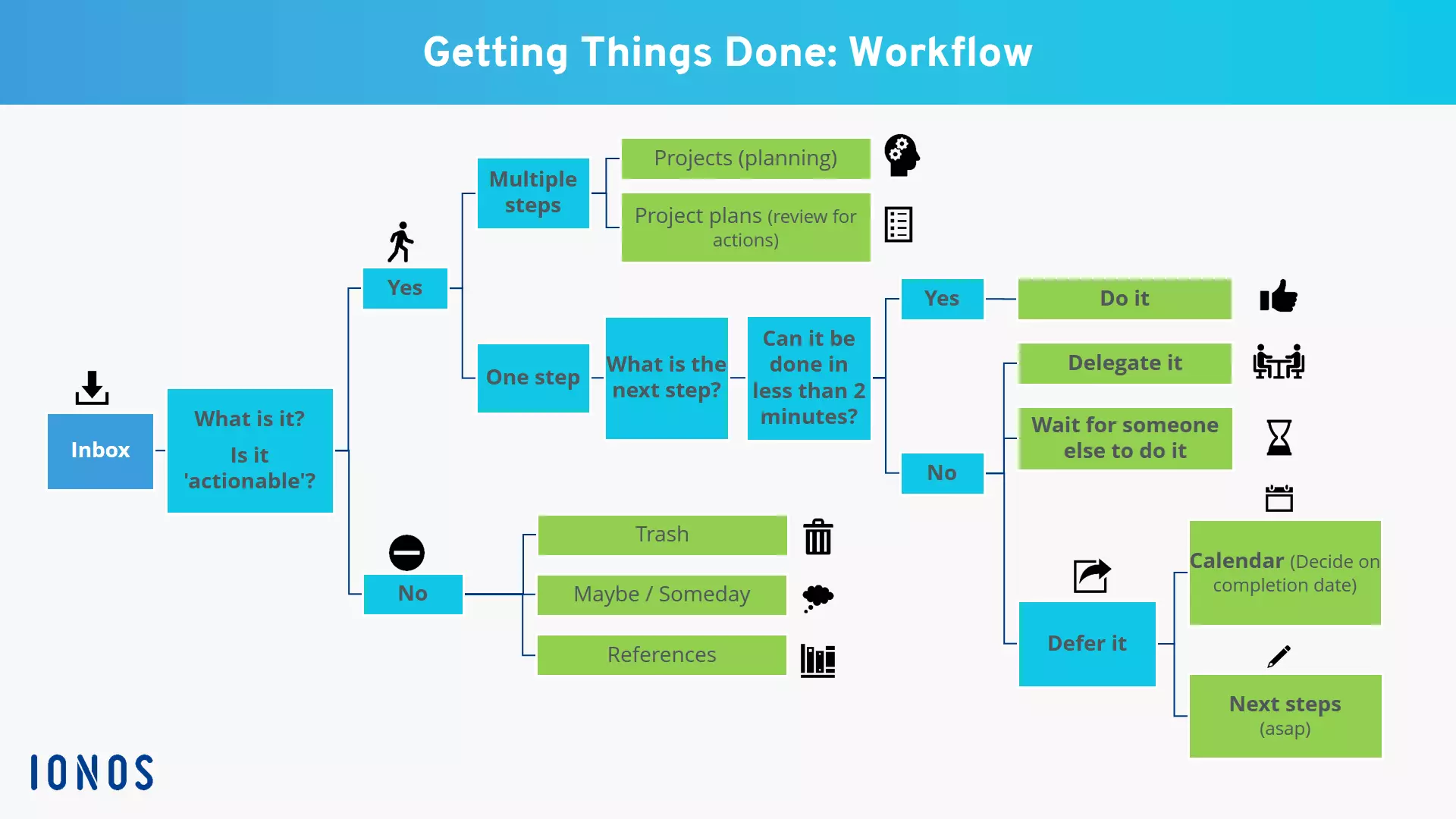Click the 'Projects (planning)' green node
The width and height of the screenshot is (1456, 819).
pyautogui.click(x=745, y=158)
